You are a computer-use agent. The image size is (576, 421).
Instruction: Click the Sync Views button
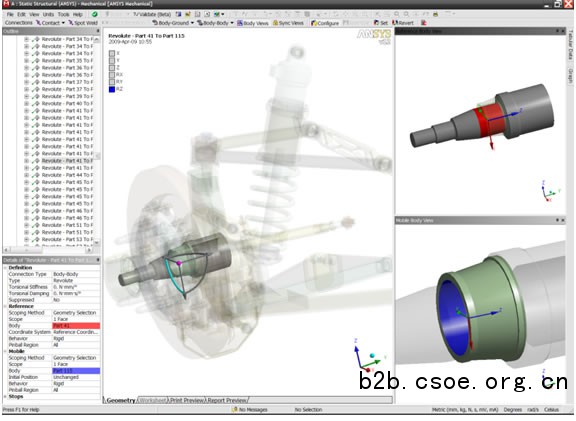(288, 23)
